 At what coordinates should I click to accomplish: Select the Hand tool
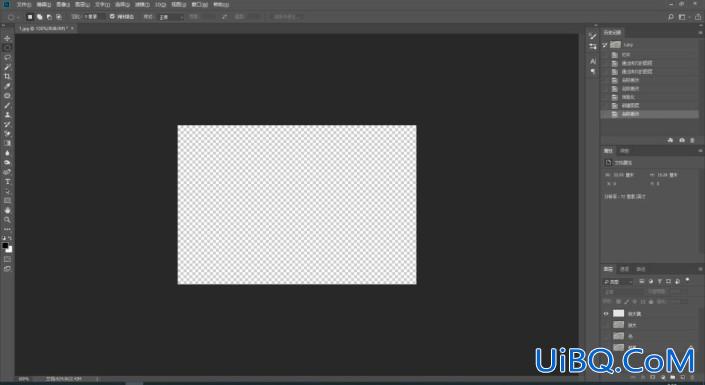tap(7, 210)
